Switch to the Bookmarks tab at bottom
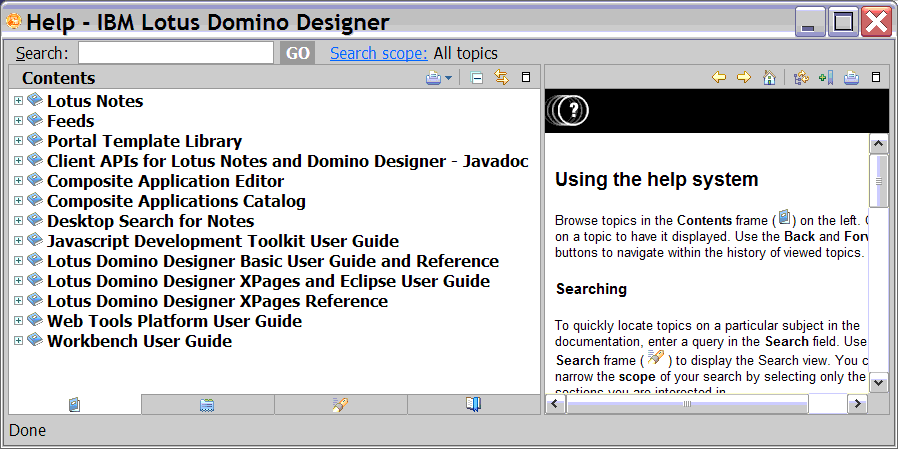This screenshot has width=905, height=451. pyautogui.click(x=473, y=405)
